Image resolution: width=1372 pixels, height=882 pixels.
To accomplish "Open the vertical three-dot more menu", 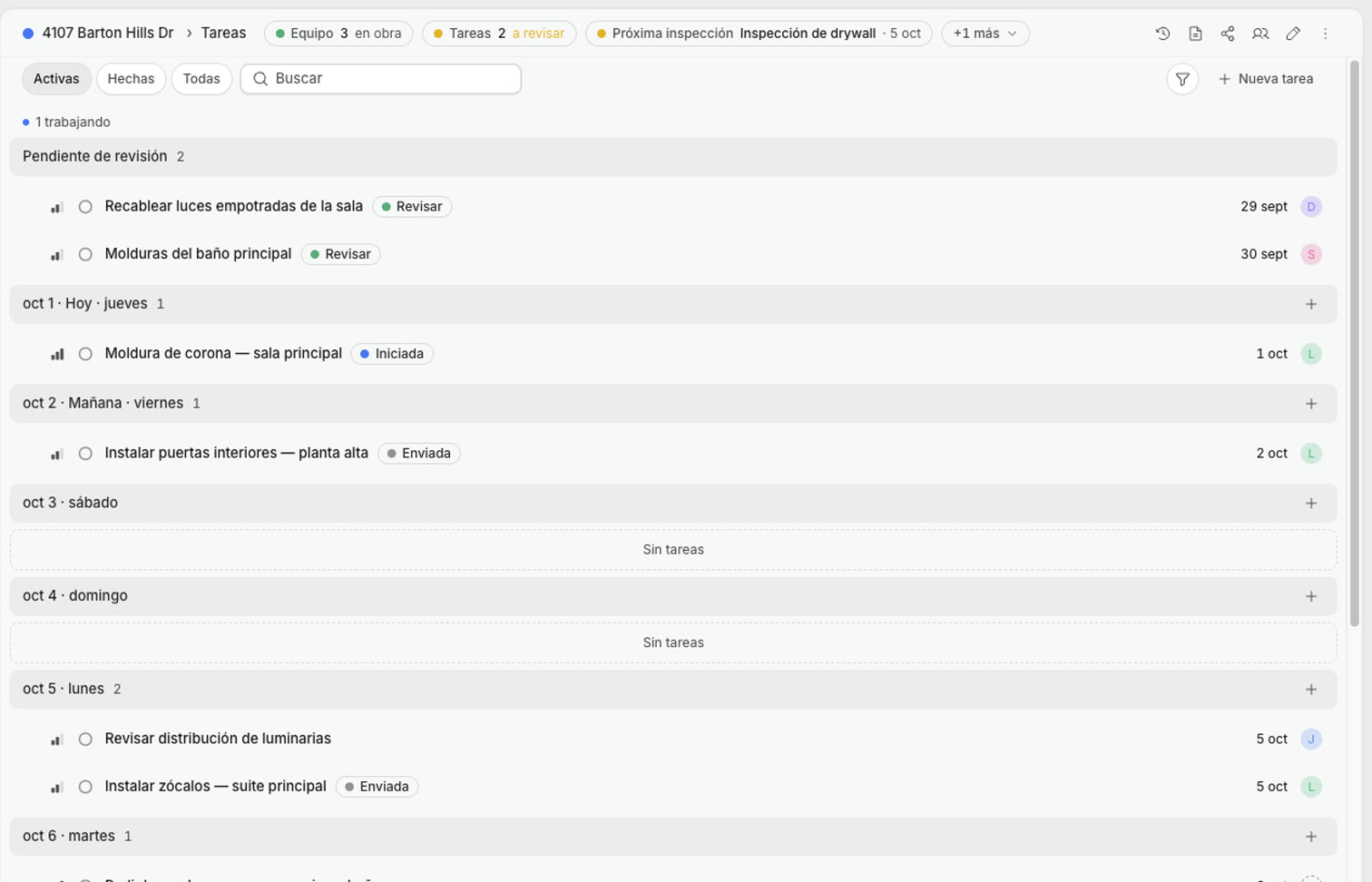I will click(x=1326, y=34).
